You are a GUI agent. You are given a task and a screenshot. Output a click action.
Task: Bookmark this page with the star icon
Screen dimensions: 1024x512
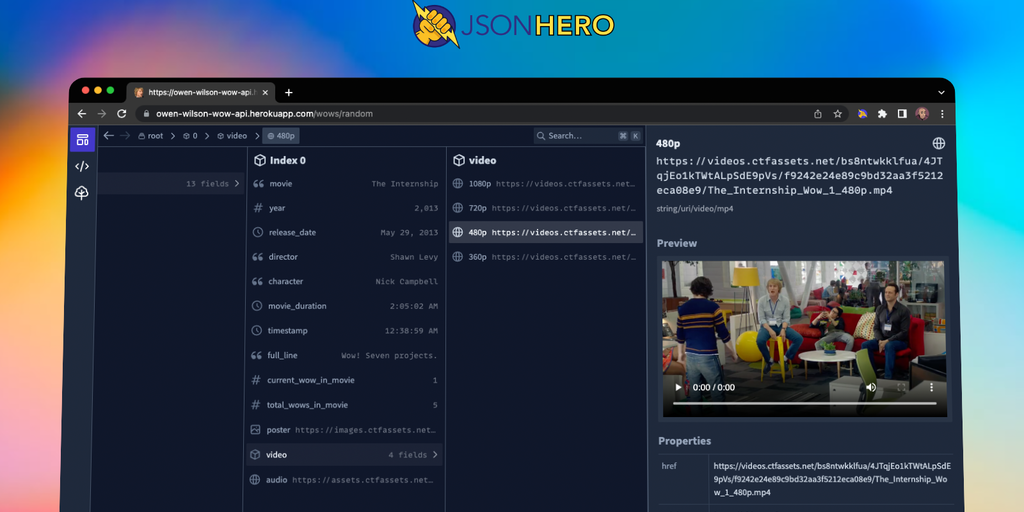(838, 114)
